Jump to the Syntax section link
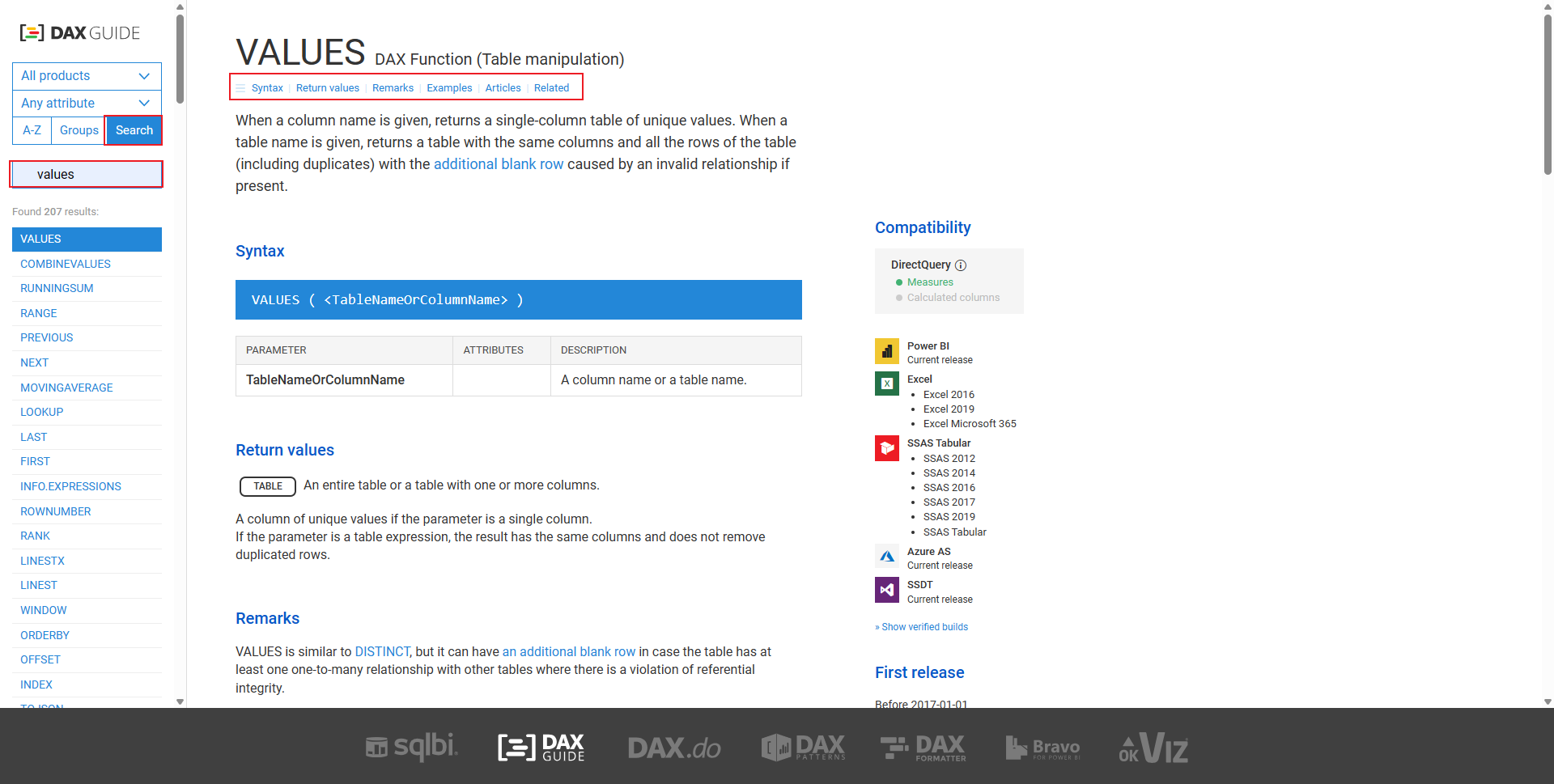Screen dimensions: 1554x784 click(267, 88)
